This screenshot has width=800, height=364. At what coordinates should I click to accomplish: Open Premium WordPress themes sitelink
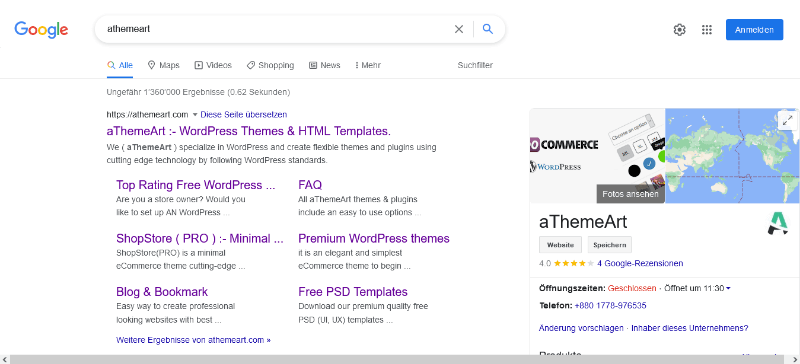click(x=373, y=238)
